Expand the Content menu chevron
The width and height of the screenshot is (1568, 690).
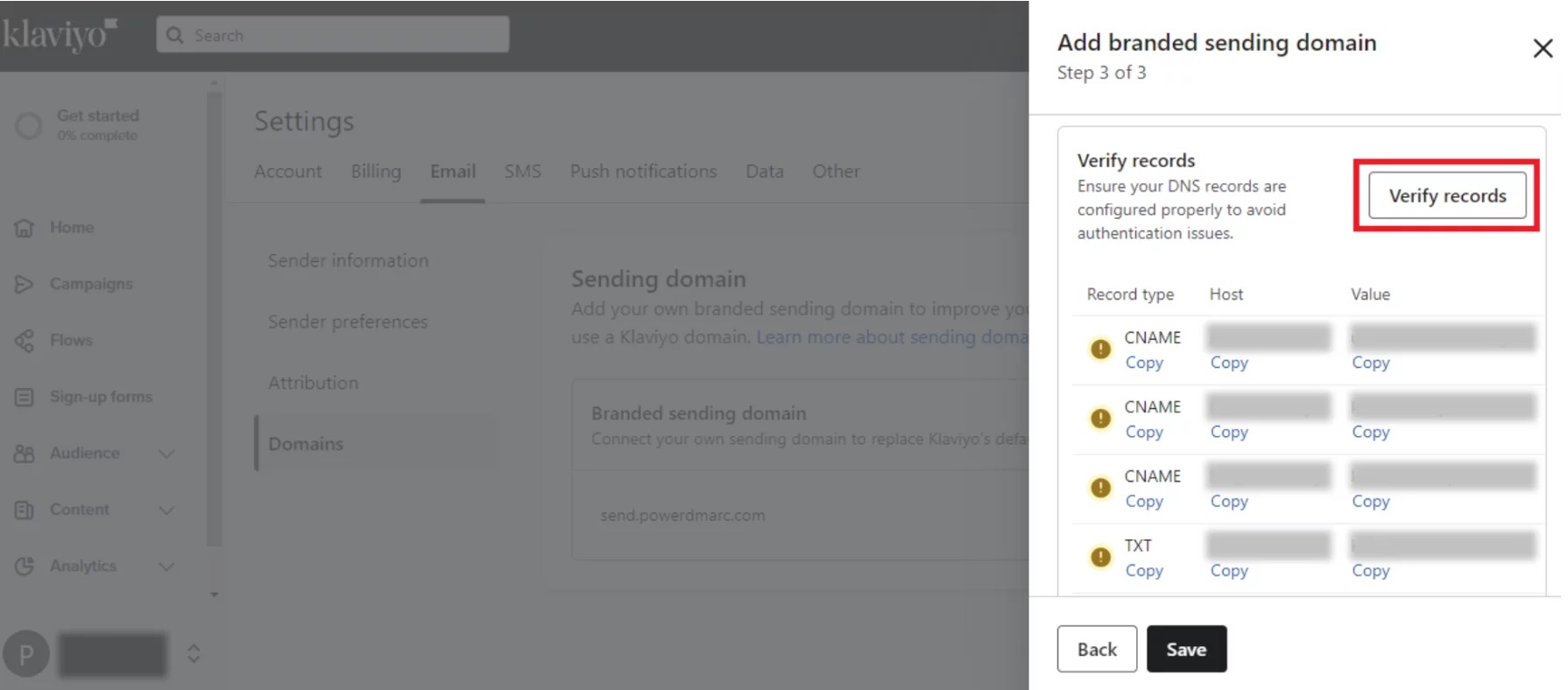[166, 510]
